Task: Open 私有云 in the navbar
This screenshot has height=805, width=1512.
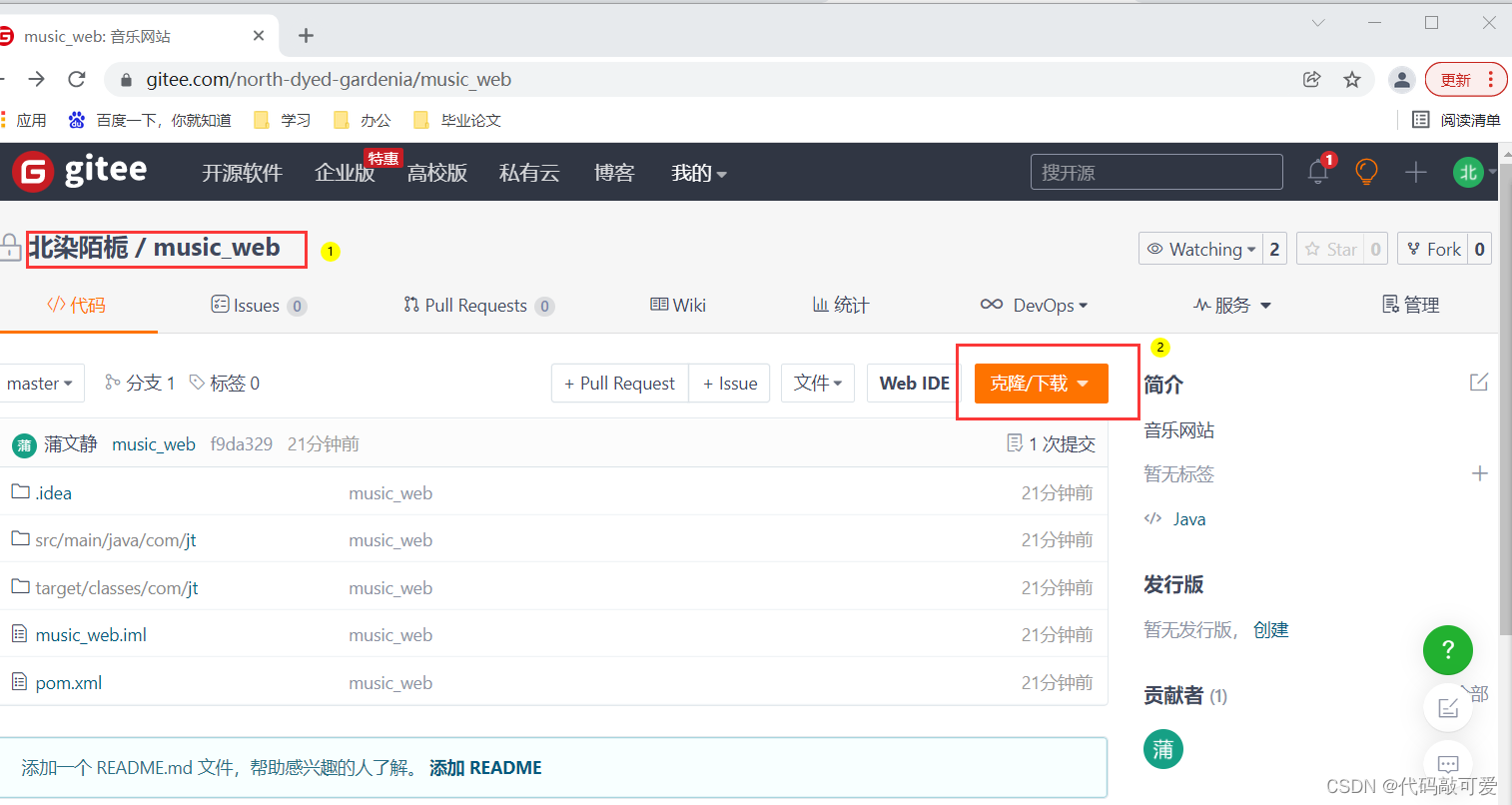Action: (x=529, y=173)
